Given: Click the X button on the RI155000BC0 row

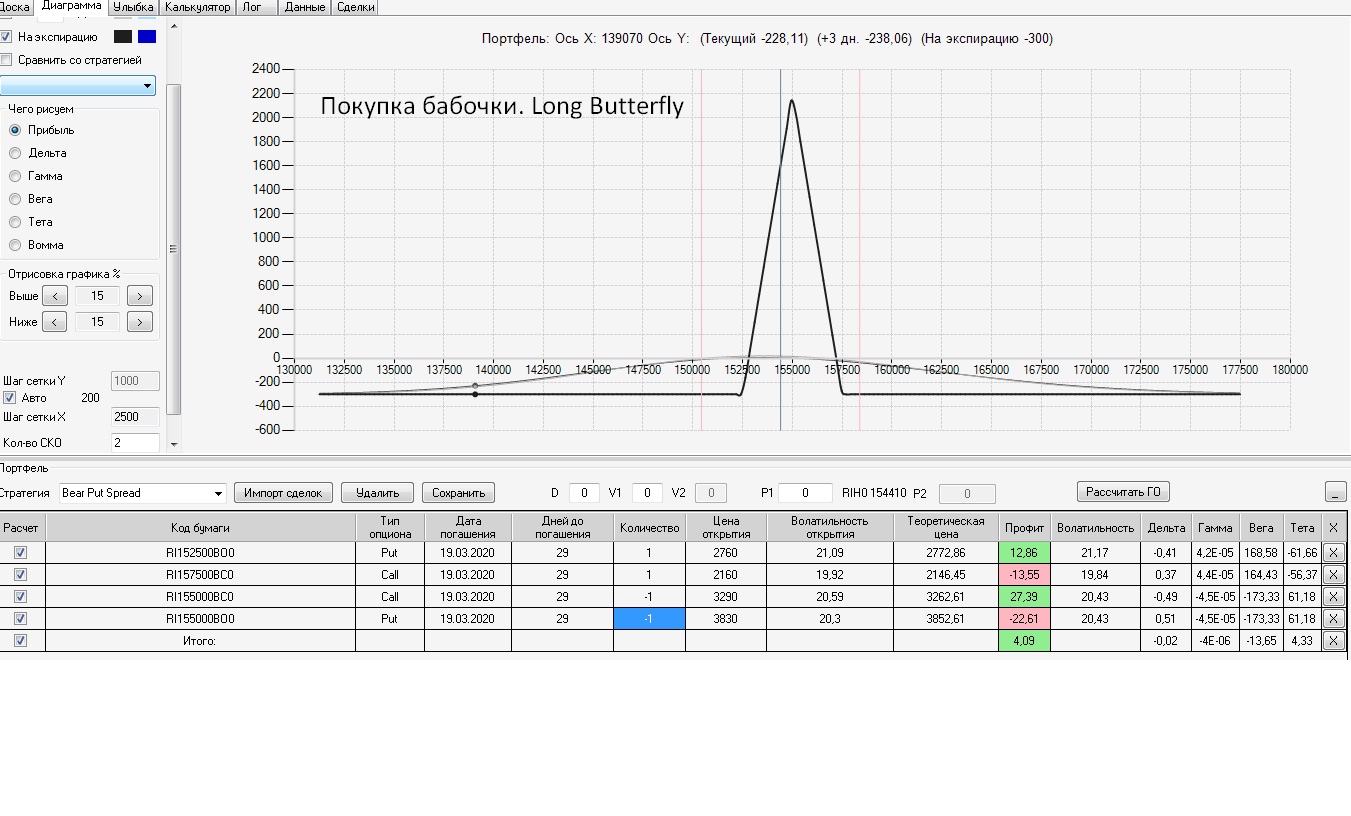Looking at the screenshot, I should tap(1333, 597).
